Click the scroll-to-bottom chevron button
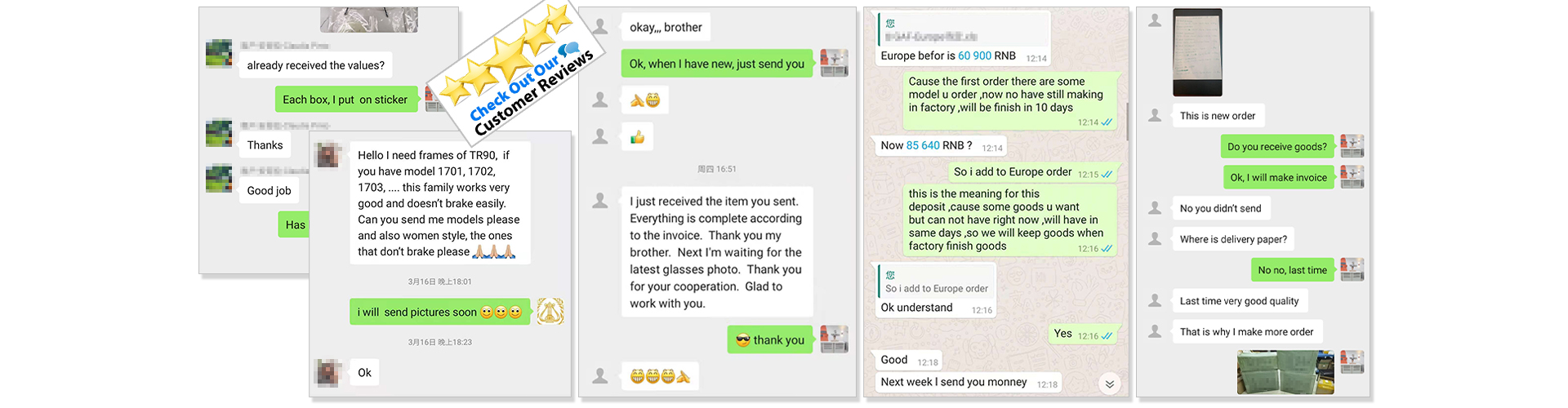Image resolution: width=1568 pixels, height=408 pixels. 1108,384
